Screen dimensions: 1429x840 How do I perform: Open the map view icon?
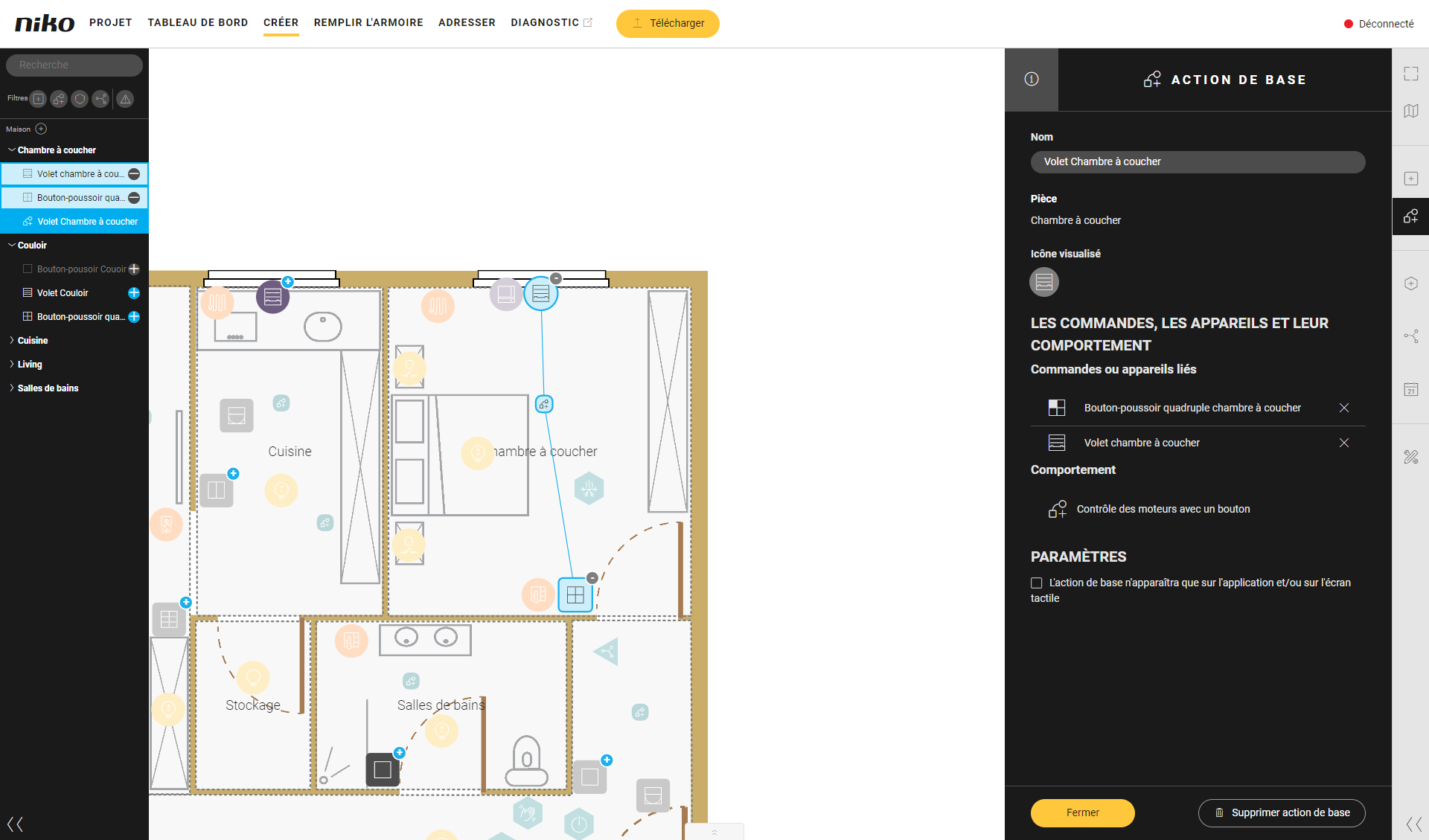[1410, 111]
